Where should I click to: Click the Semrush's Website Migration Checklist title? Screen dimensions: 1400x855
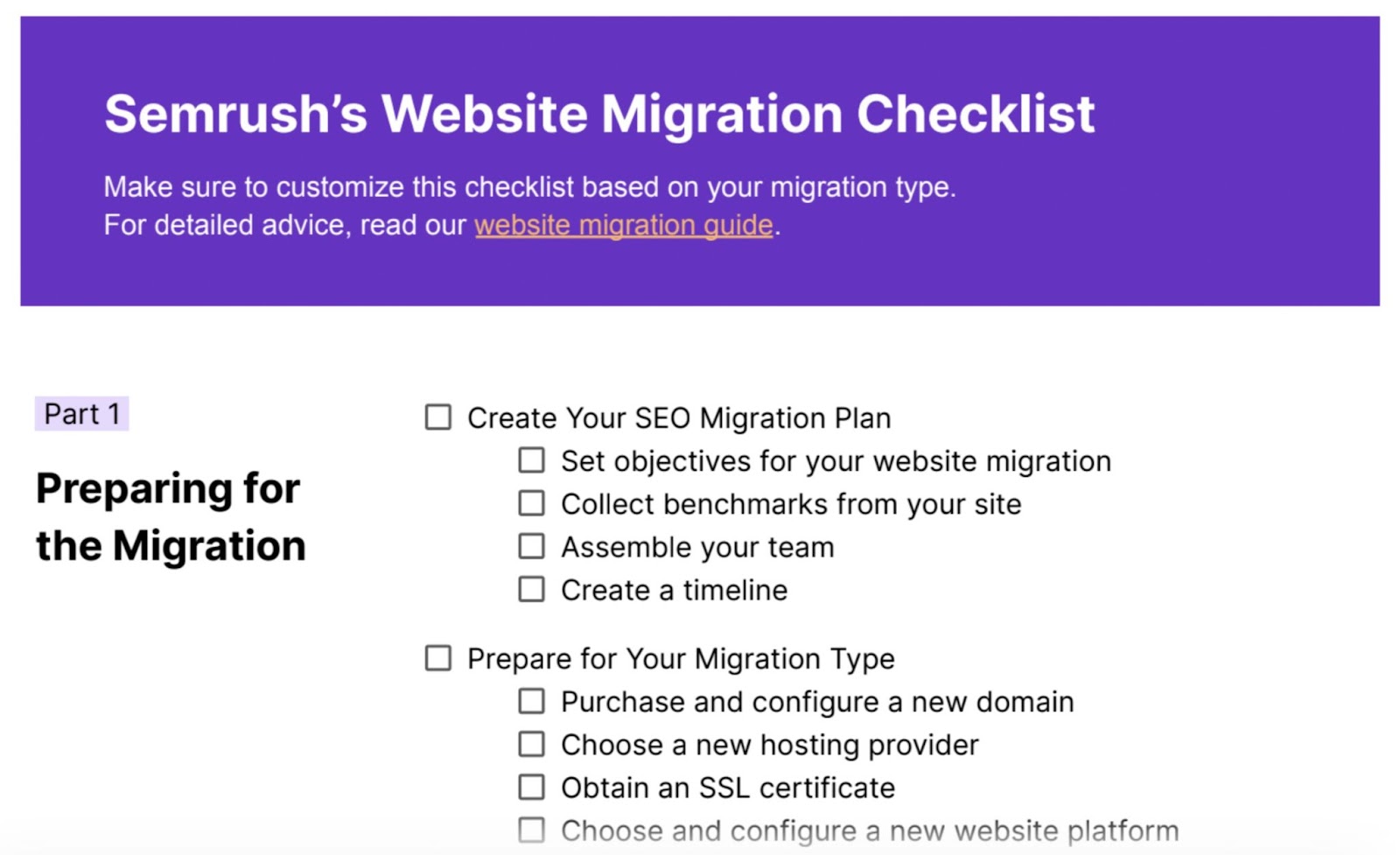(x=599, y=114)
